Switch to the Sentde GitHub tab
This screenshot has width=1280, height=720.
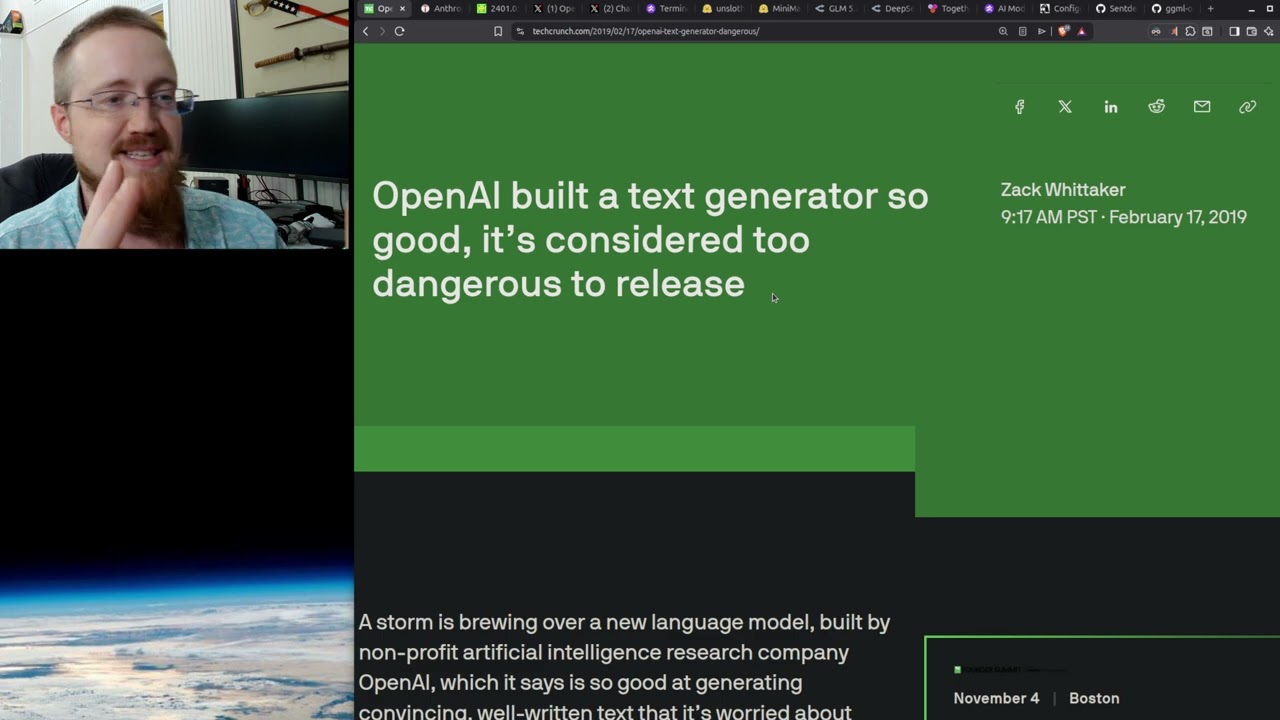(x=1117, y=9)
